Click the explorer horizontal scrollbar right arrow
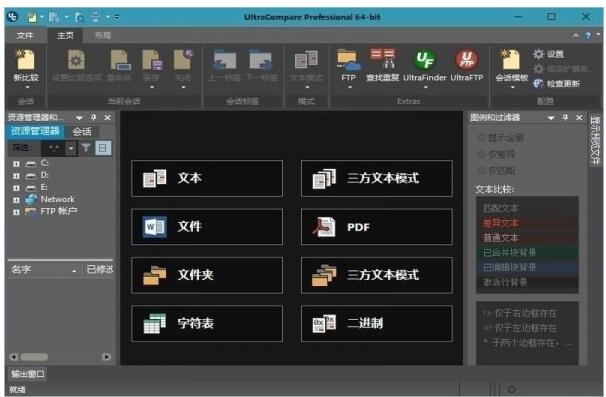606x397 pixels. pos(106,357)
